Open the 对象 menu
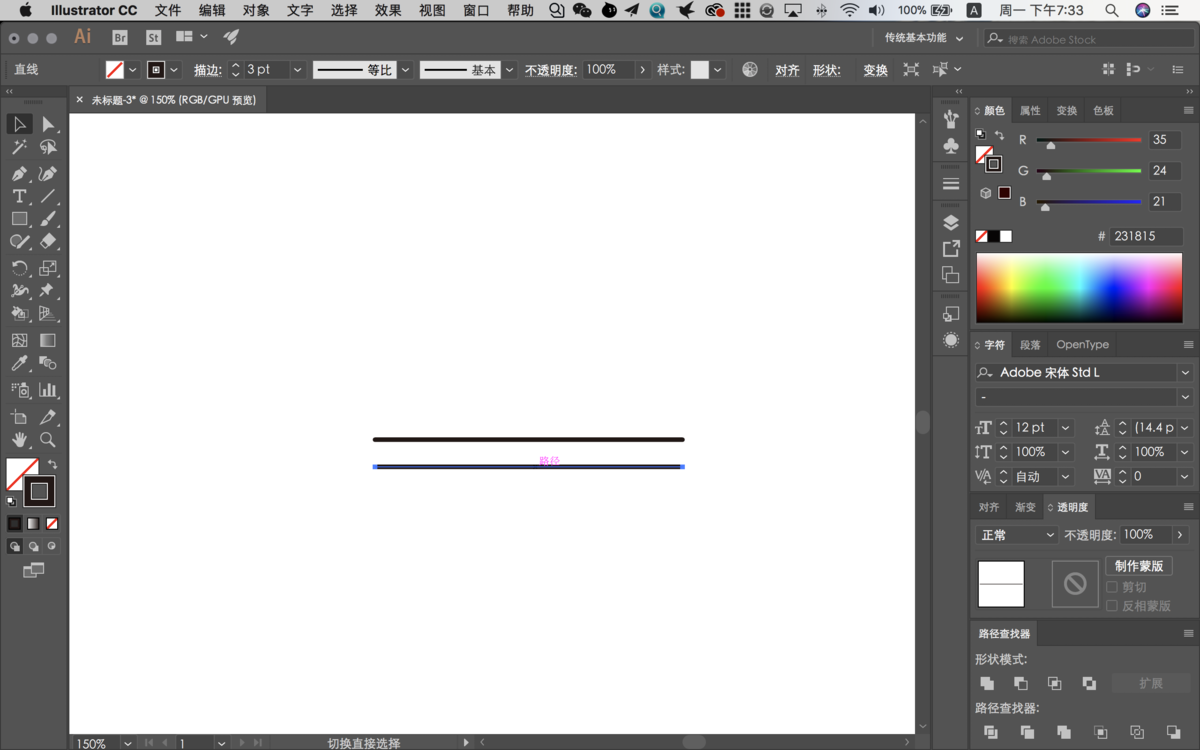 pyautogui.click(x=256, y=10)
